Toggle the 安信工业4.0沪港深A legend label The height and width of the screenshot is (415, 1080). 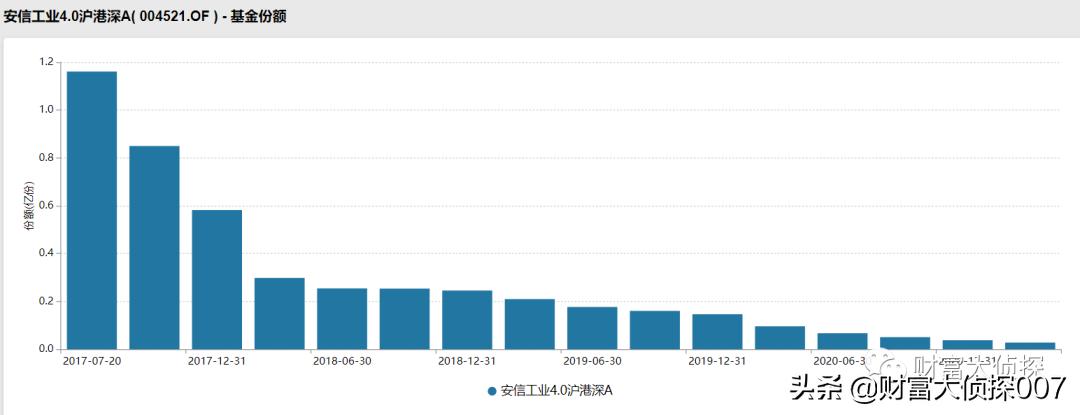pos(557,391)
